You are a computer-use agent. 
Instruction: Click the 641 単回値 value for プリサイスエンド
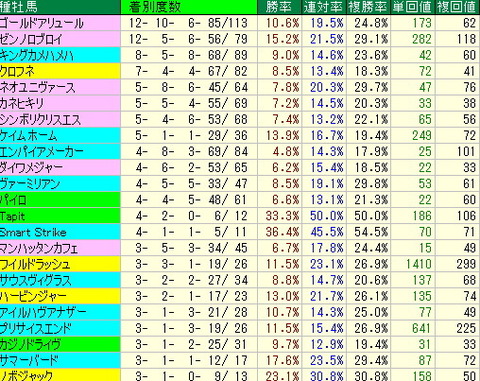(422, 328)
